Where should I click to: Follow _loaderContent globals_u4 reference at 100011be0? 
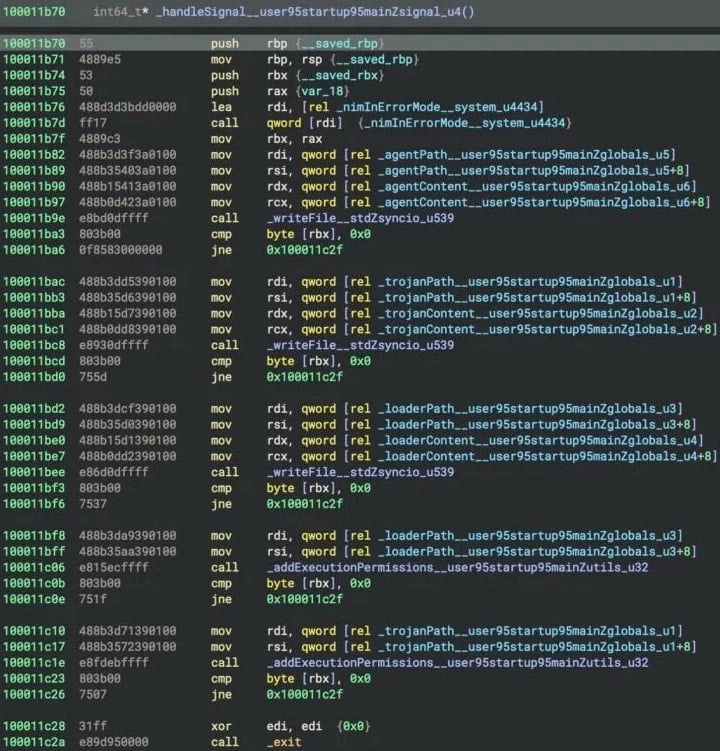[538, 440]
